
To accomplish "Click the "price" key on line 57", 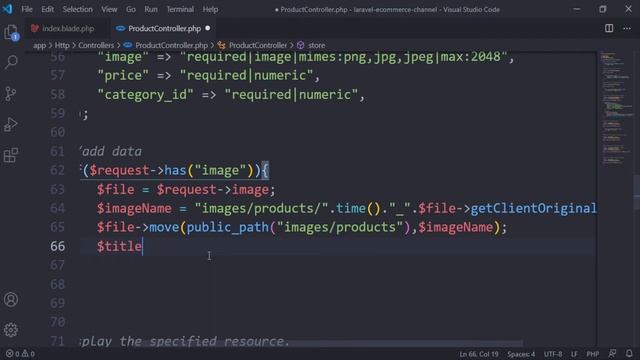I will click(x=122, y=75).
